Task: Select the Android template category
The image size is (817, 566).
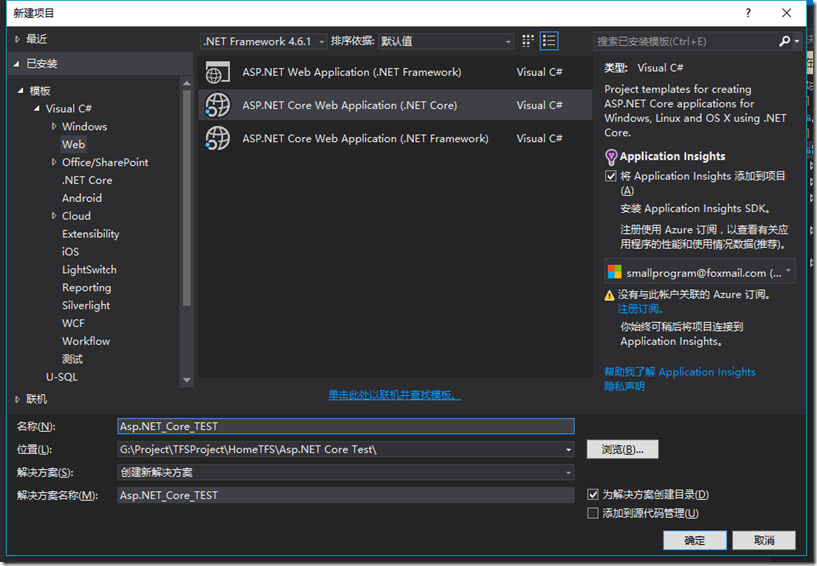Action: click(x=82, y=198)
